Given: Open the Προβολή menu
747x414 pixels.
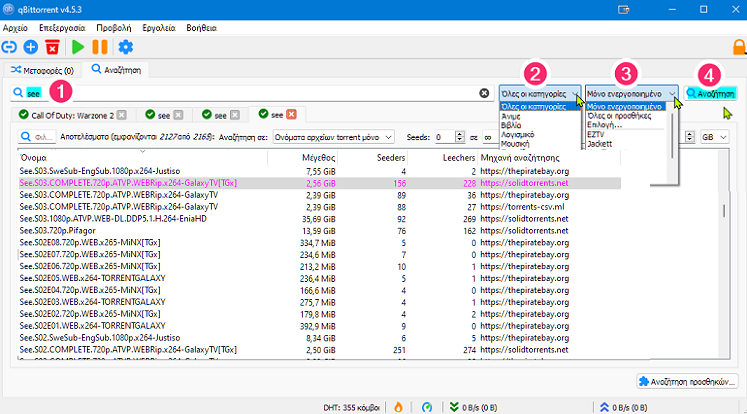Looking at the screenshot, I should [113, 28].
